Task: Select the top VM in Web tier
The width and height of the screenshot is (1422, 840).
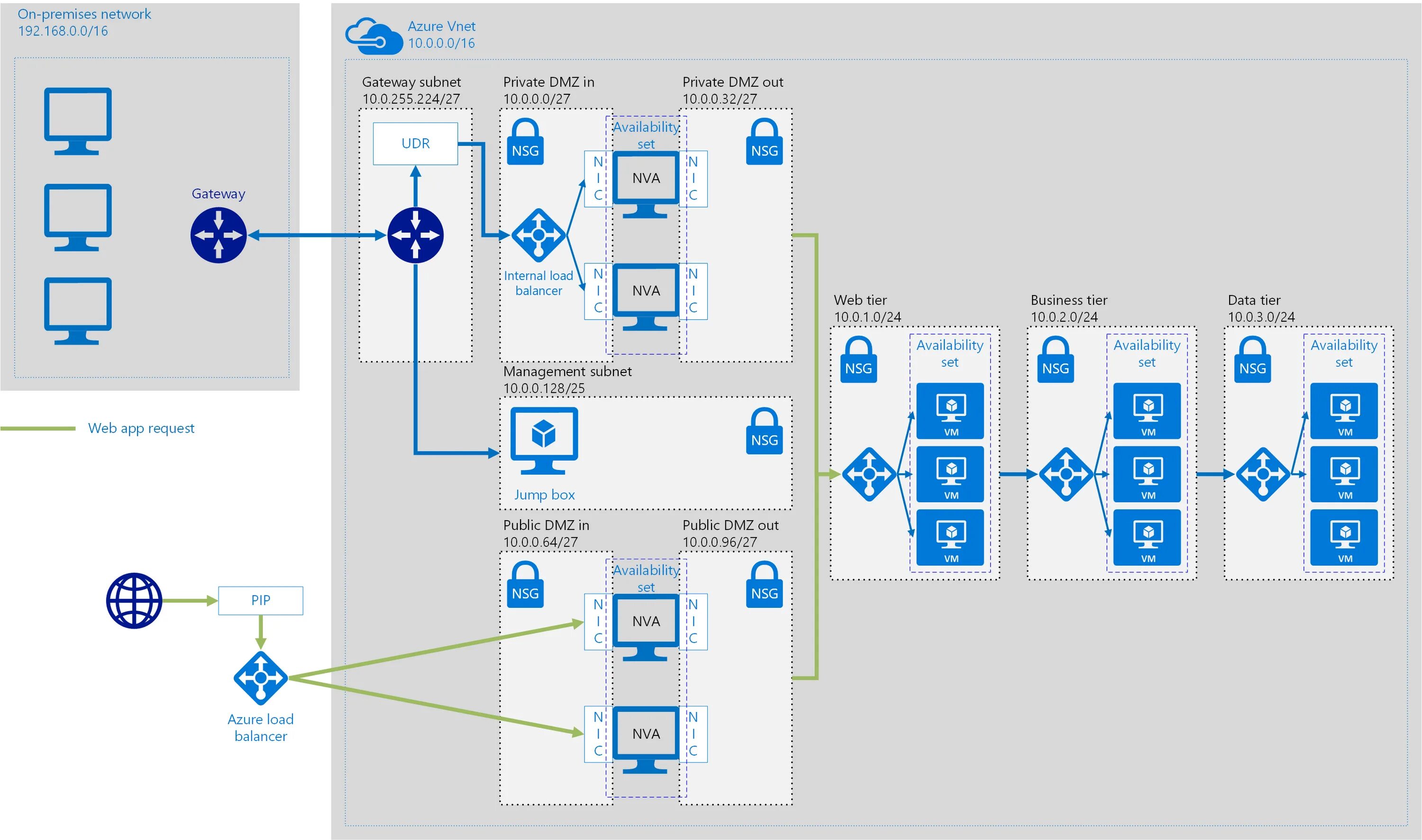Action: point(950,411)
